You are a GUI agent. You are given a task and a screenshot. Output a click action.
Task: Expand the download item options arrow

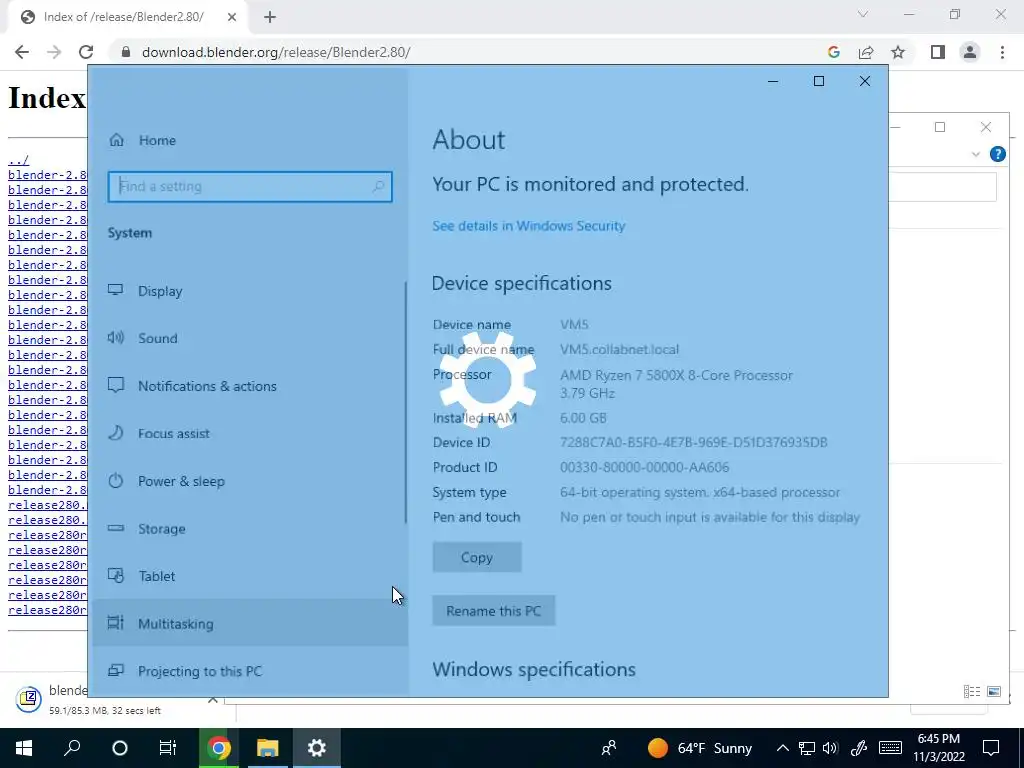point(213,699)
